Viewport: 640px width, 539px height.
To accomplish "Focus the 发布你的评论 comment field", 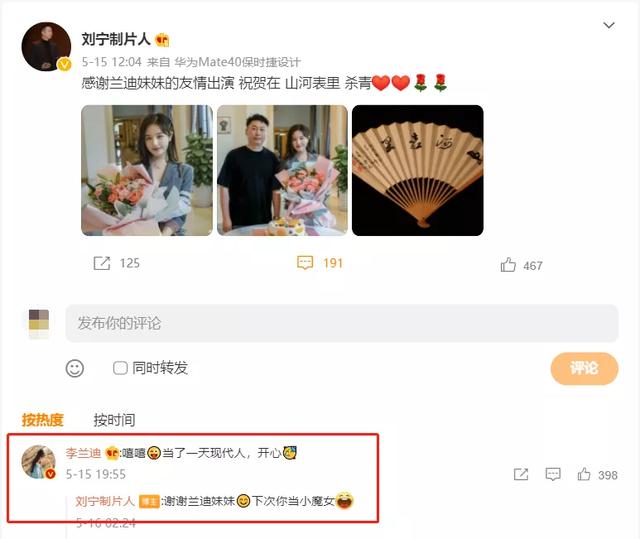I will 342,323.
